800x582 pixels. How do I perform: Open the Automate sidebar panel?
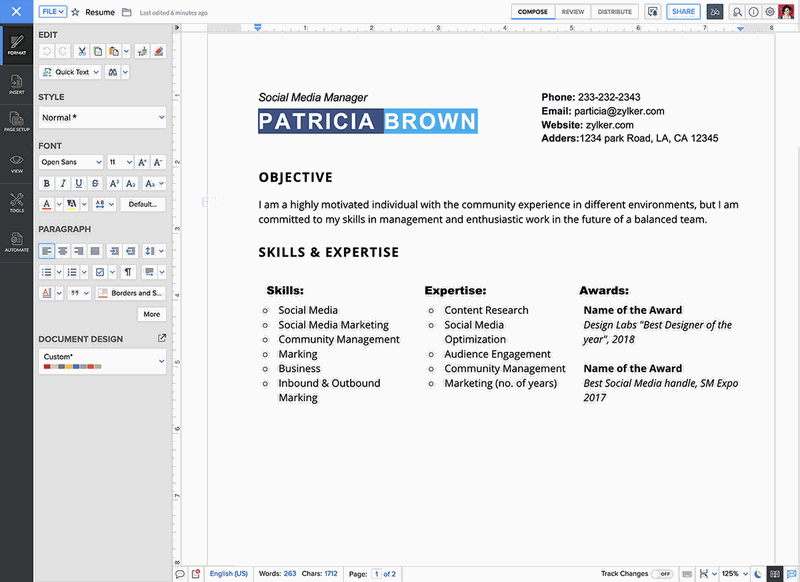click(17, 242)
